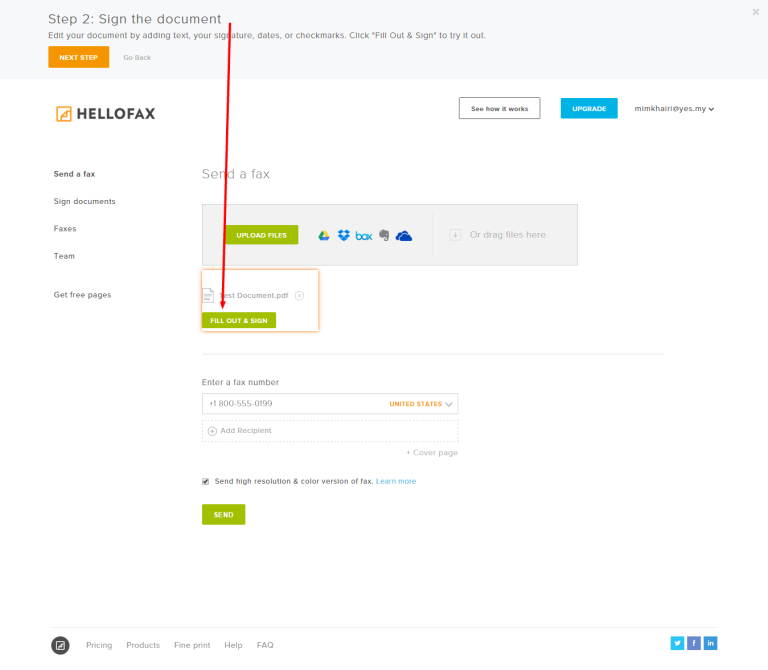Remove Test Document.pdf with the x icon

point(299,295)
